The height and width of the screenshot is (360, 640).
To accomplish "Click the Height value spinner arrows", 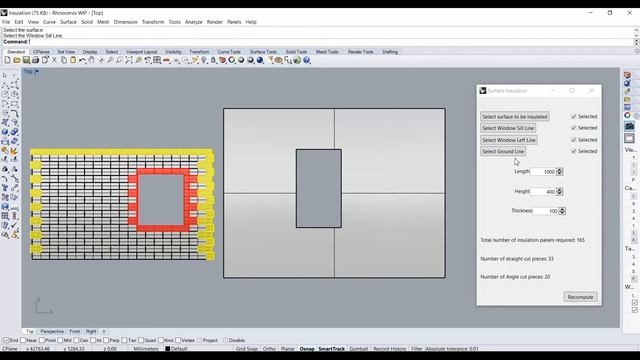I will click(x=560, y=191).
